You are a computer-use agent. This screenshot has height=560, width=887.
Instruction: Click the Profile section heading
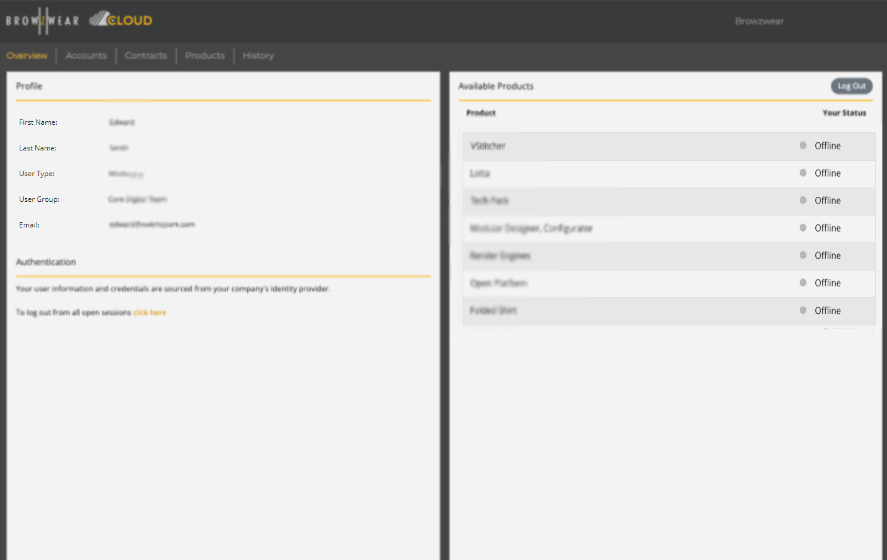(29, 86)
